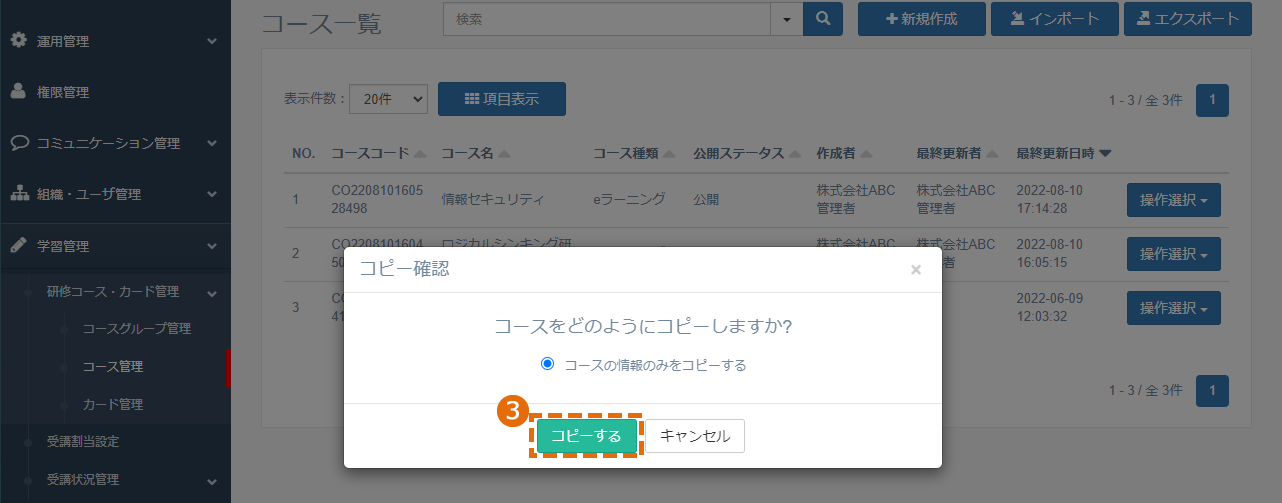This screenshot has height=503, width=1282.
Task: Sort by 公開ステータス column
Action: click(x=747, y=153)
